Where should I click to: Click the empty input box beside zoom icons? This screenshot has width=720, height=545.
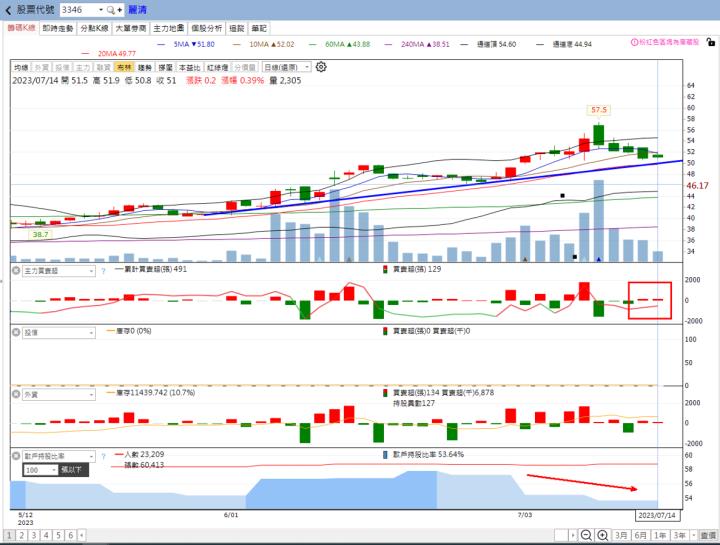click(x=561, y=535)
